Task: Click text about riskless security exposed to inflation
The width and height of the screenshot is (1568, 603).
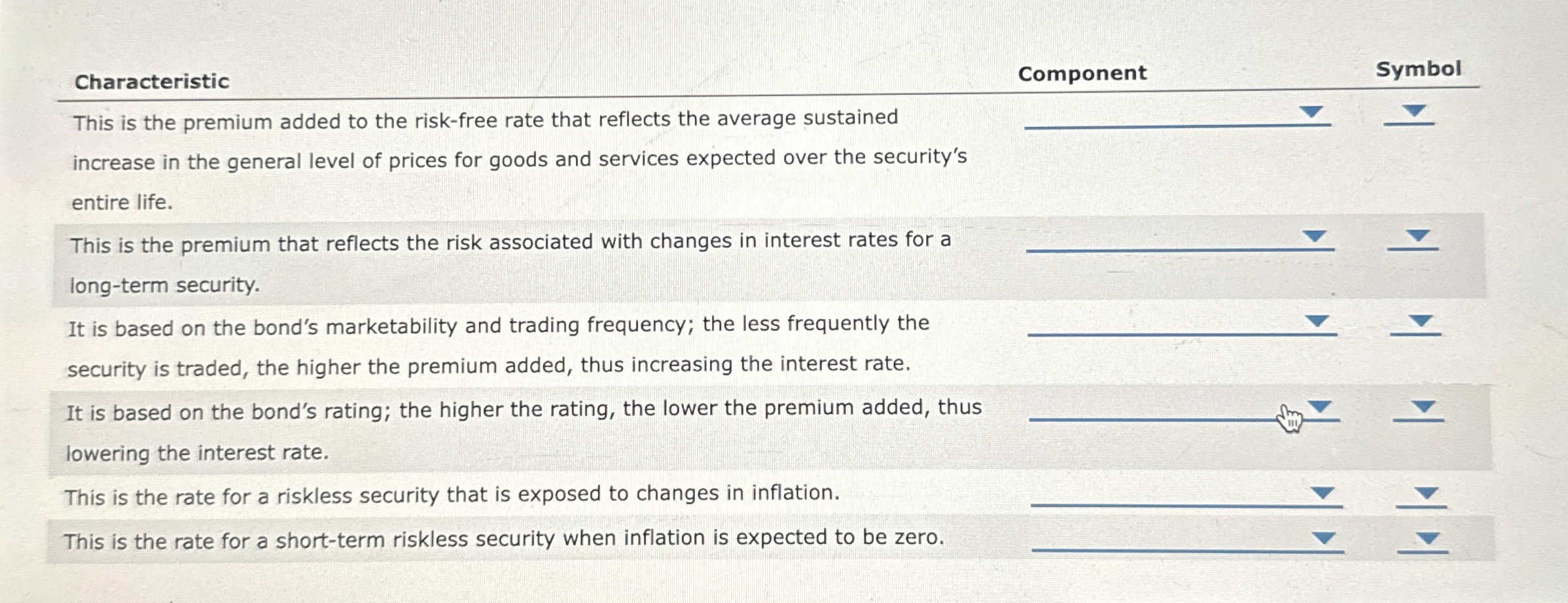Action: (x=452, y=495)
